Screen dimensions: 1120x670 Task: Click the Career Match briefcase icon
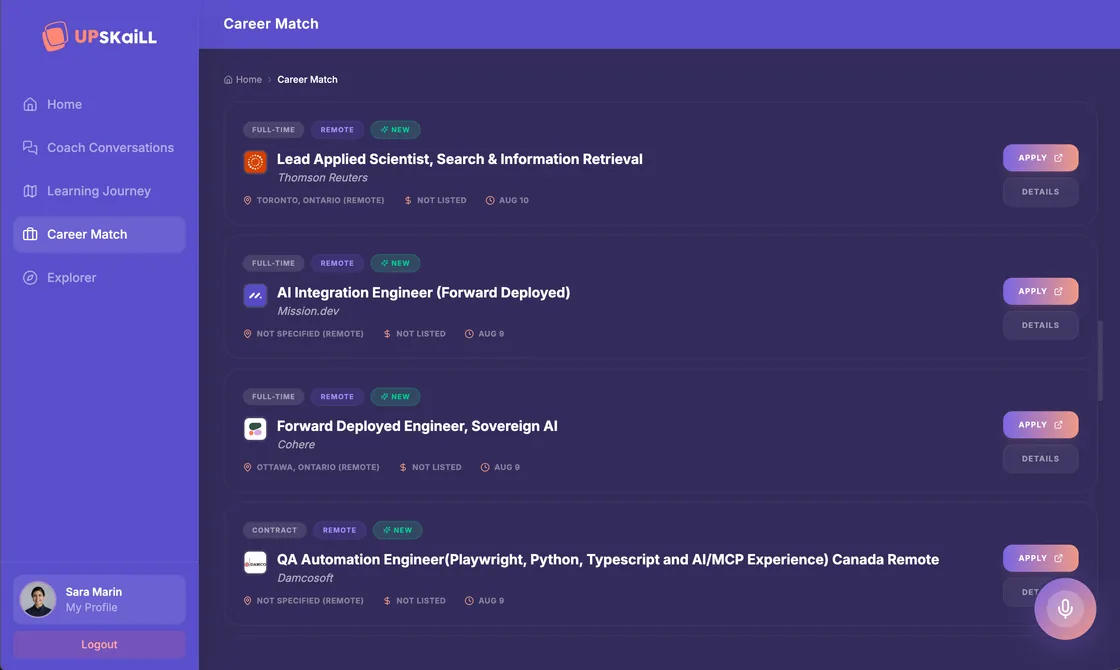coord(30,234)
